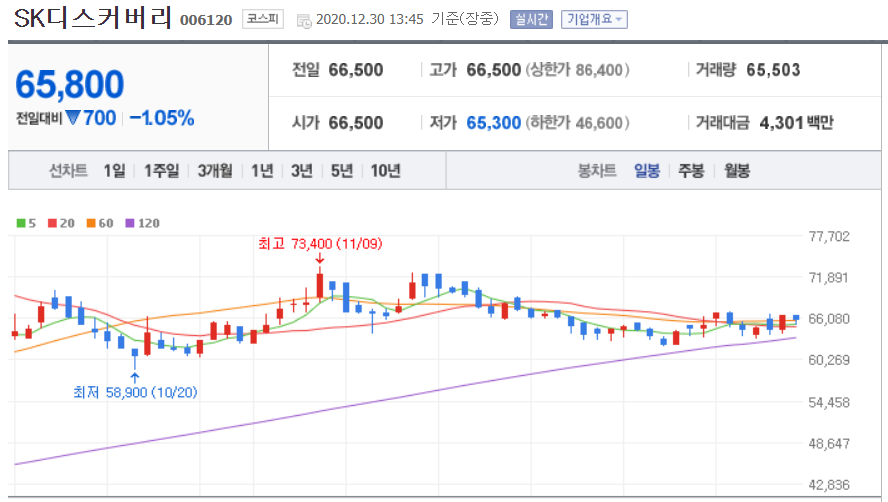
Task: Click the 전일 66,500 value
Action: pos(356,70)
